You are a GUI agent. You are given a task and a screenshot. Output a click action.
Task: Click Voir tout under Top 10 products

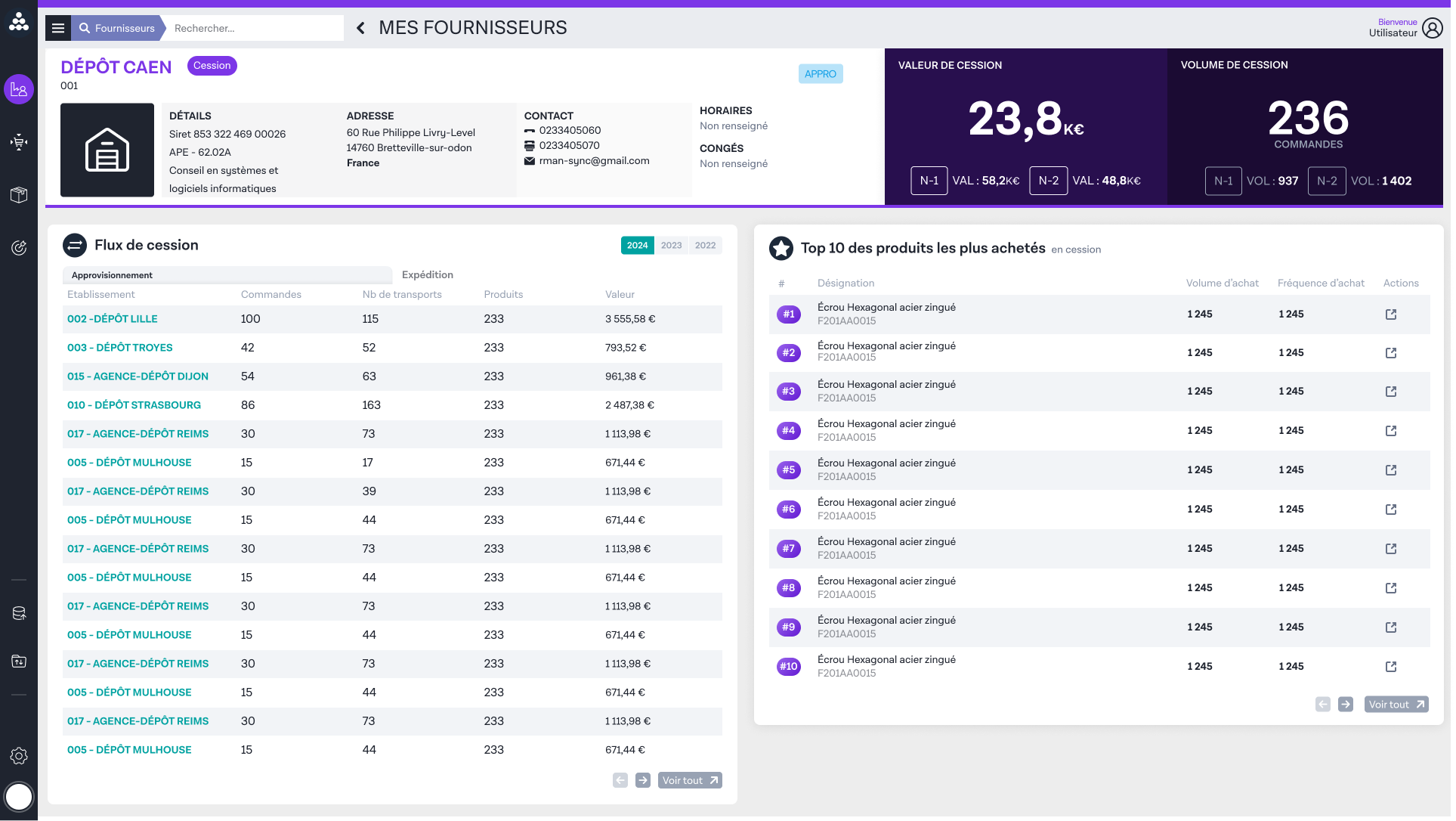1396,704
